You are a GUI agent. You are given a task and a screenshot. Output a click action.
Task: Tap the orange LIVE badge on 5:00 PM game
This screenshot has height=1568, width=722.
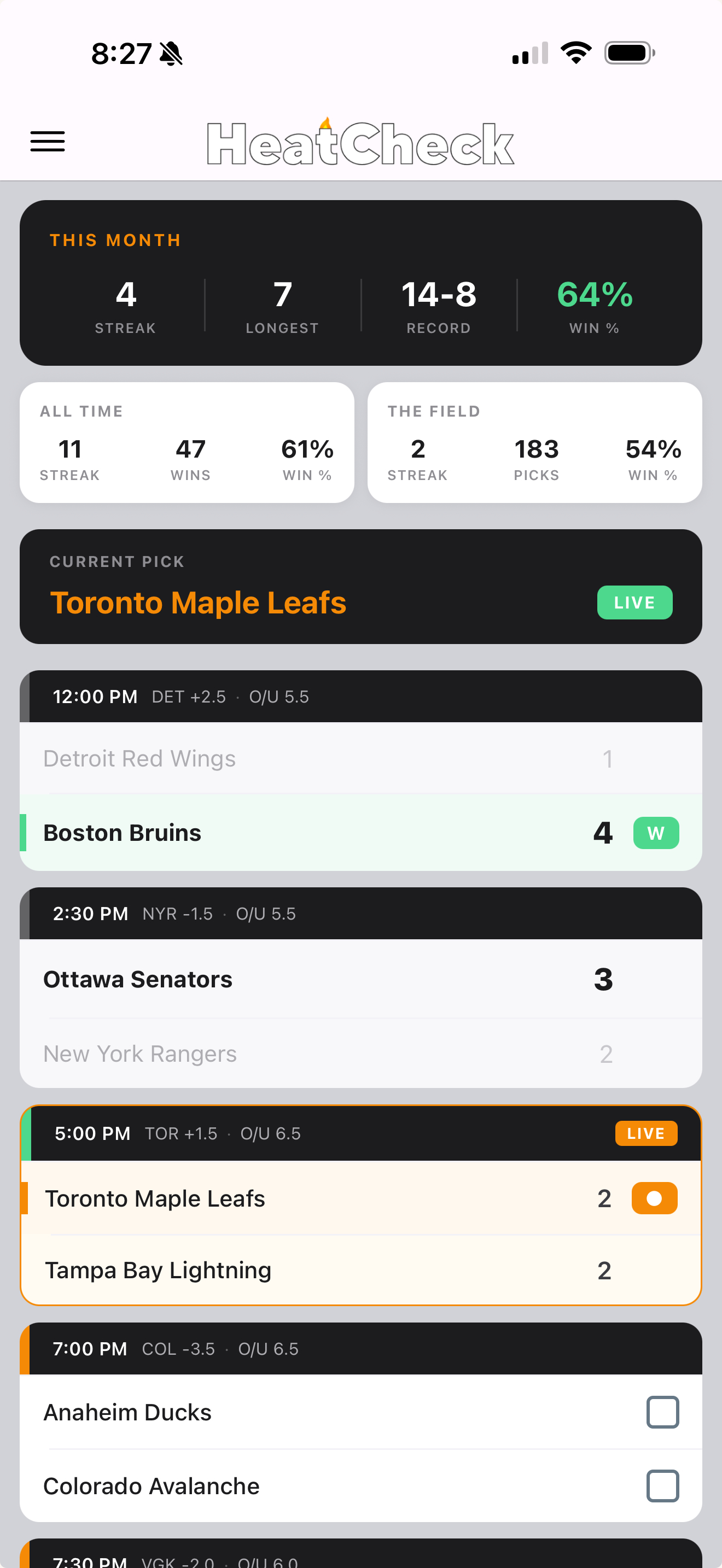646,1133
